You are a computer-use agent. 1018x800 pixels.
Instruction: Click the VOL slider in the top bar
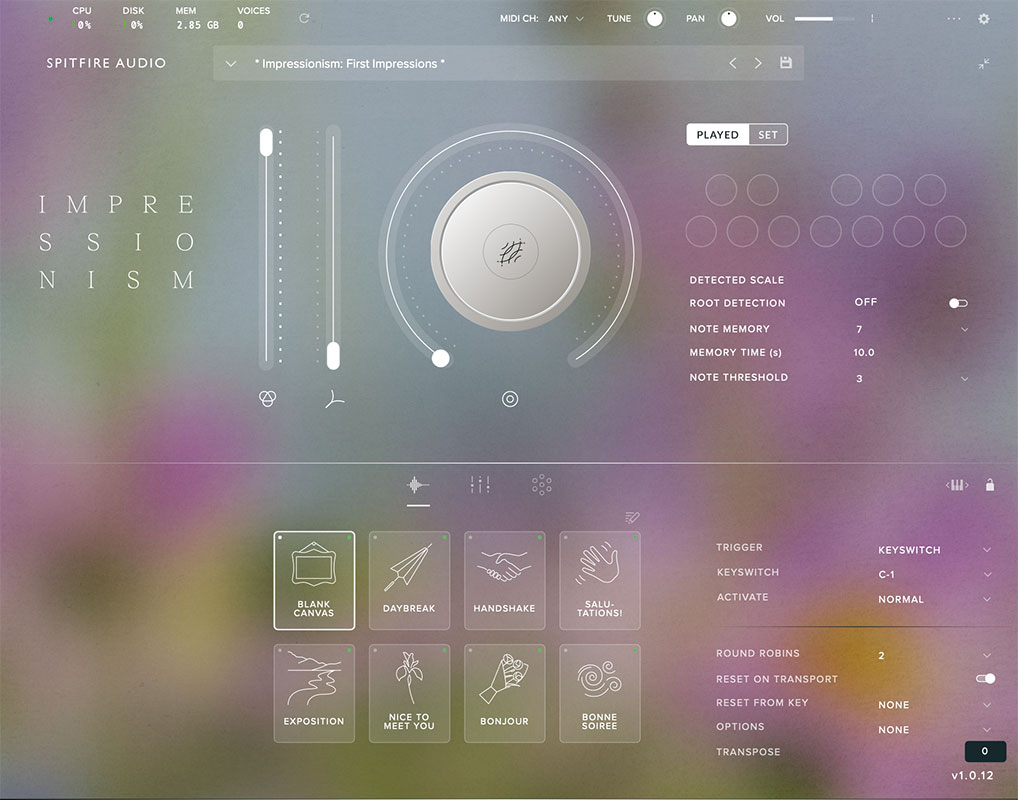click(825, 19)
